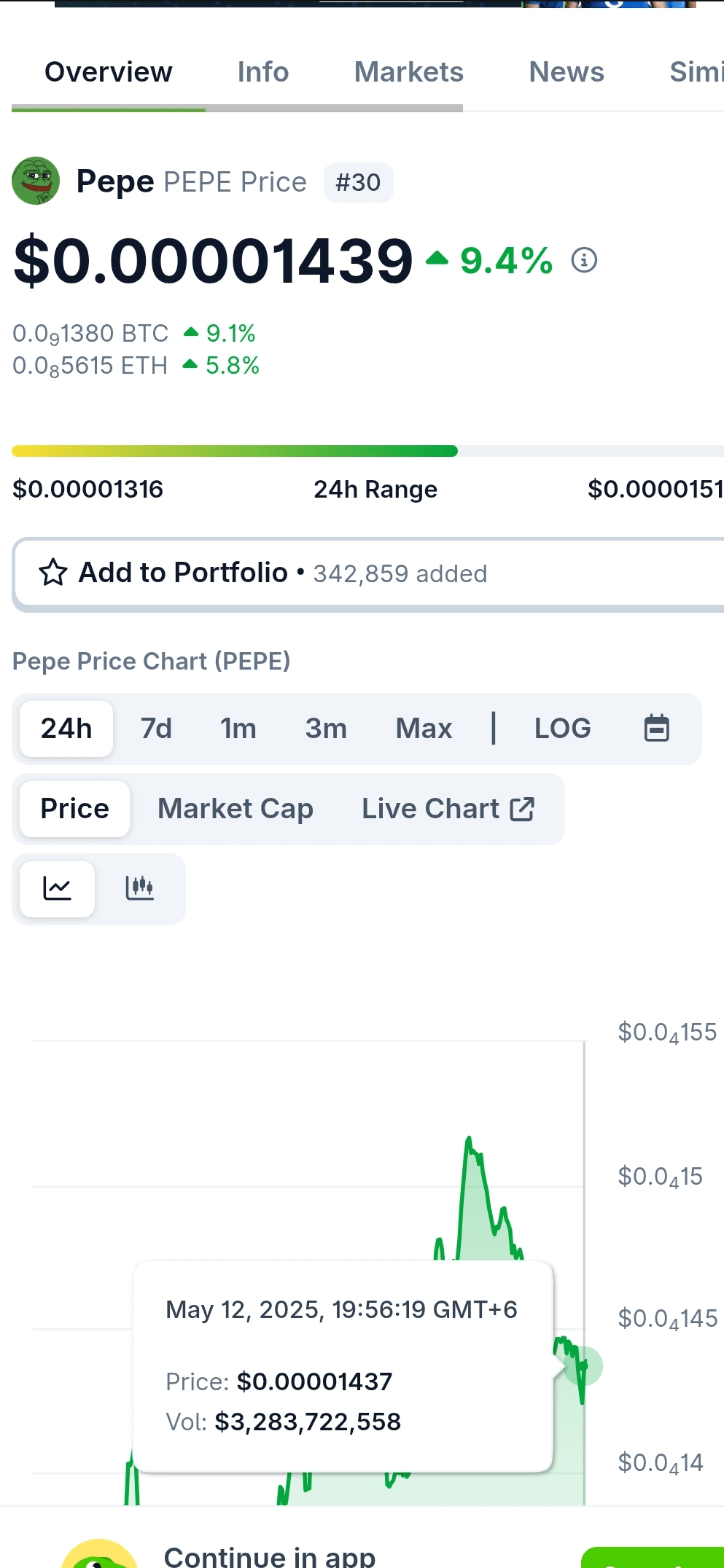724x1568 pixels.
Task: Switch to the Markets tab
Action: pos(408,72)
